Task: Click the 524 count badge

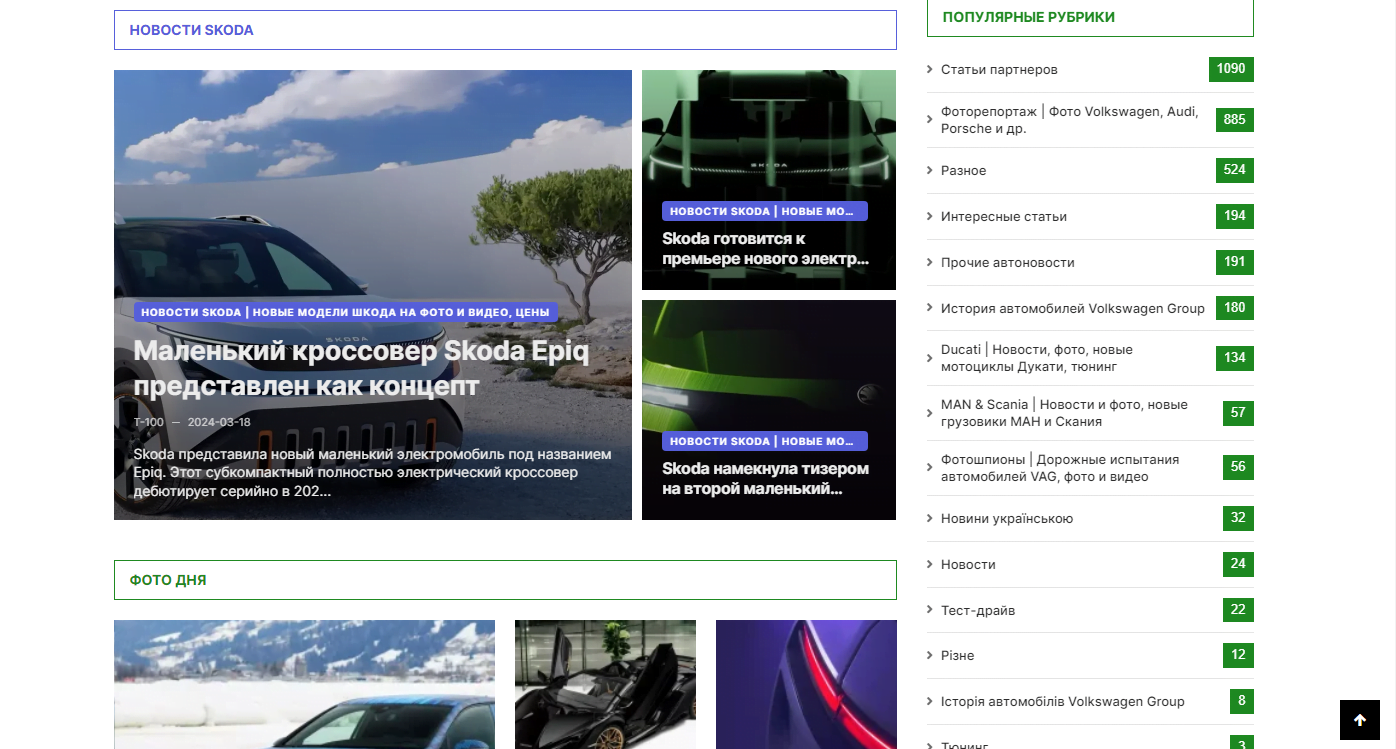Action: point(1235,170)
